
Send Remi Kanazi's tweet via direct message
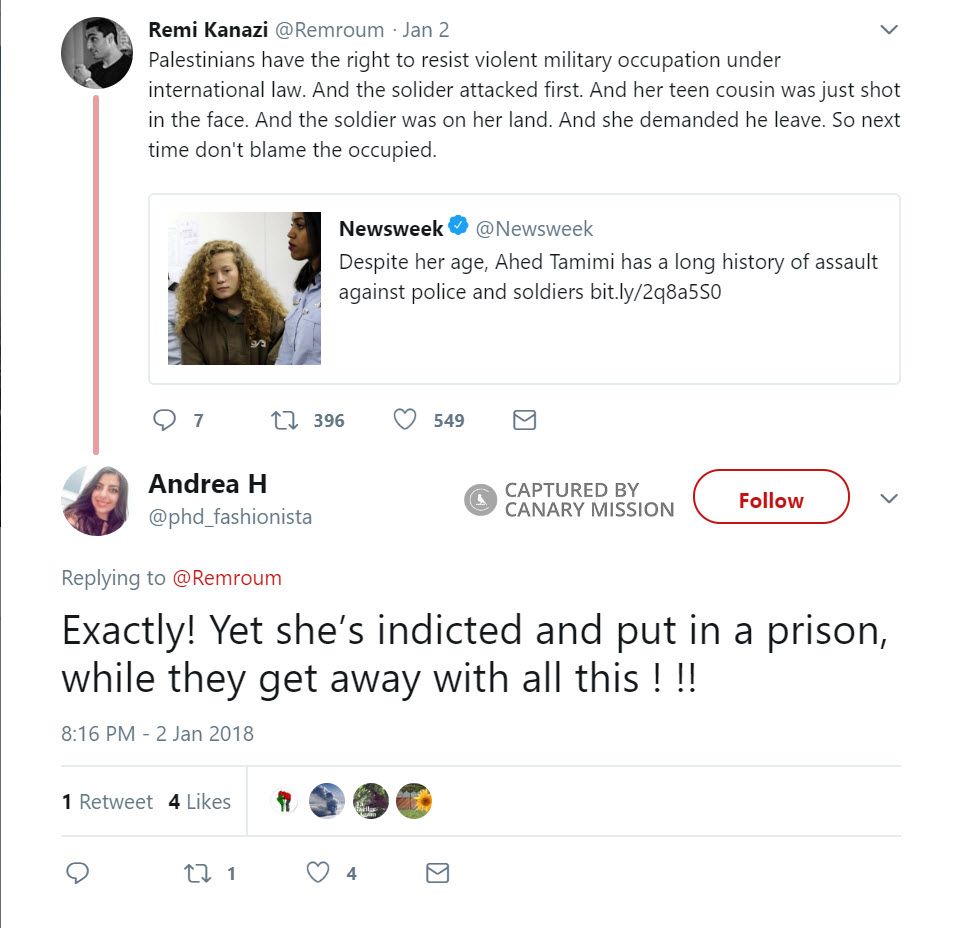pos(524,420)
